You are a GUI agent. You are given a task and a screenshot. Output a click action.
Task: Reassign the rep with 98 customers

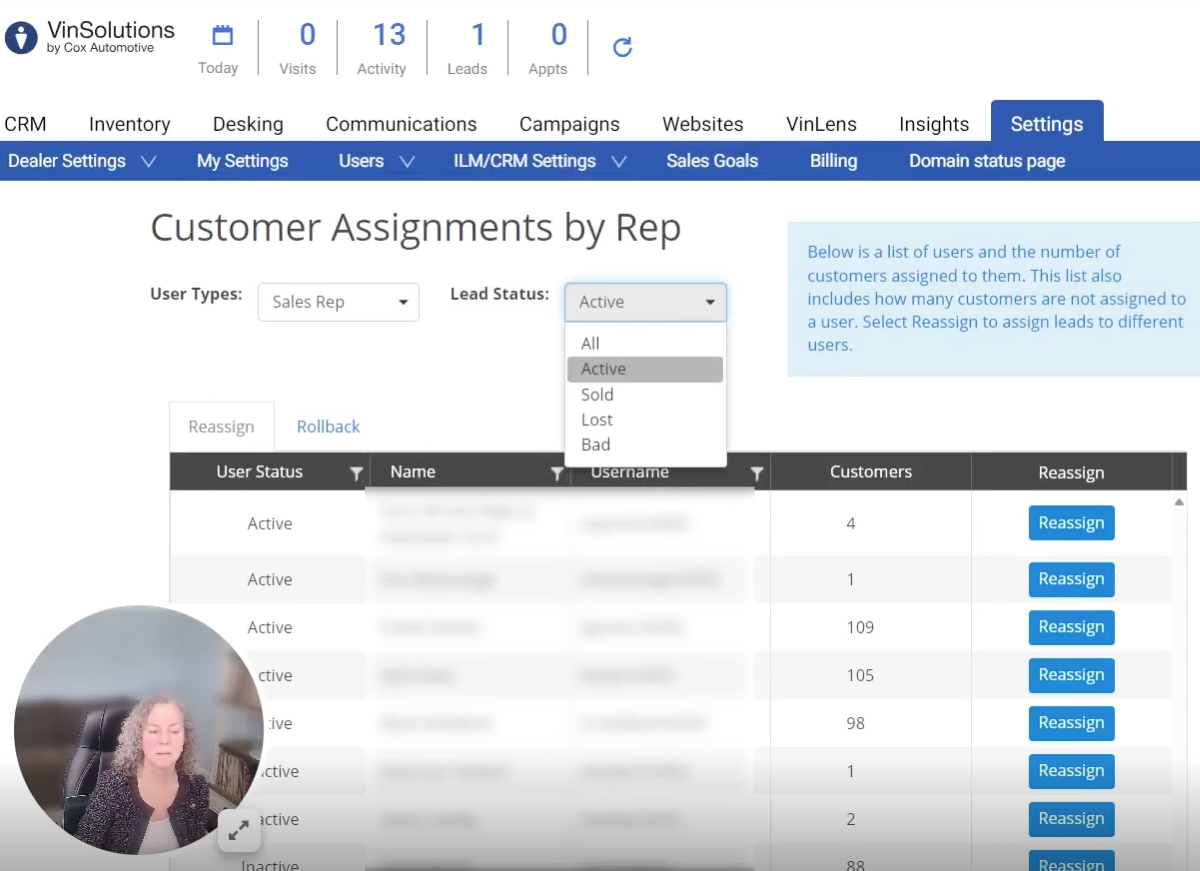[1071, 723]
